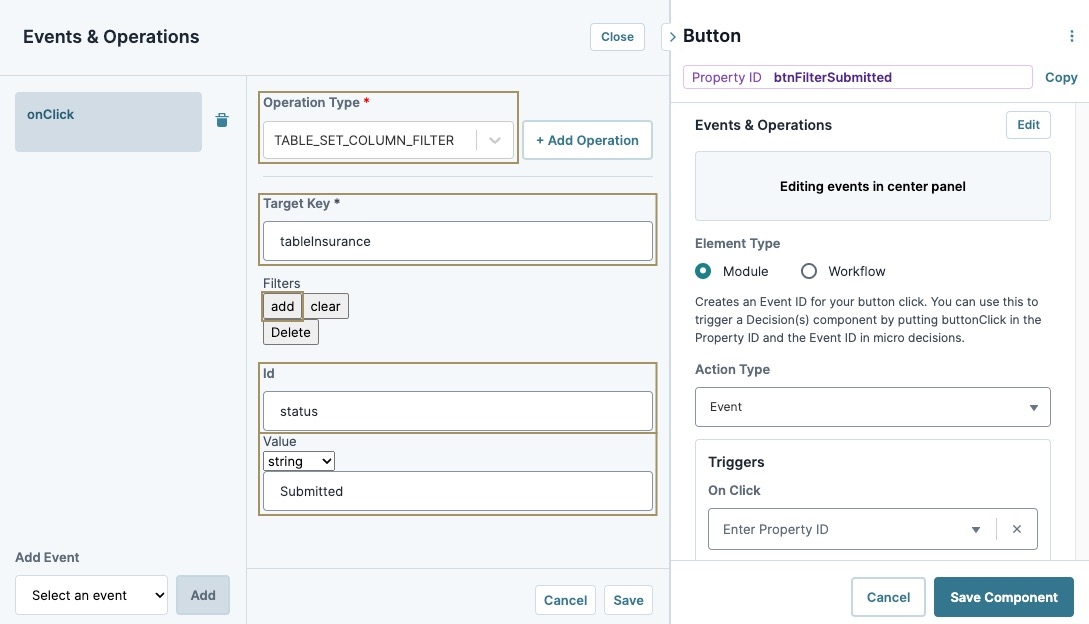Click the Target Key tableInsurance field
Screen dimensions: 1089x624
(x=458, y=241)
